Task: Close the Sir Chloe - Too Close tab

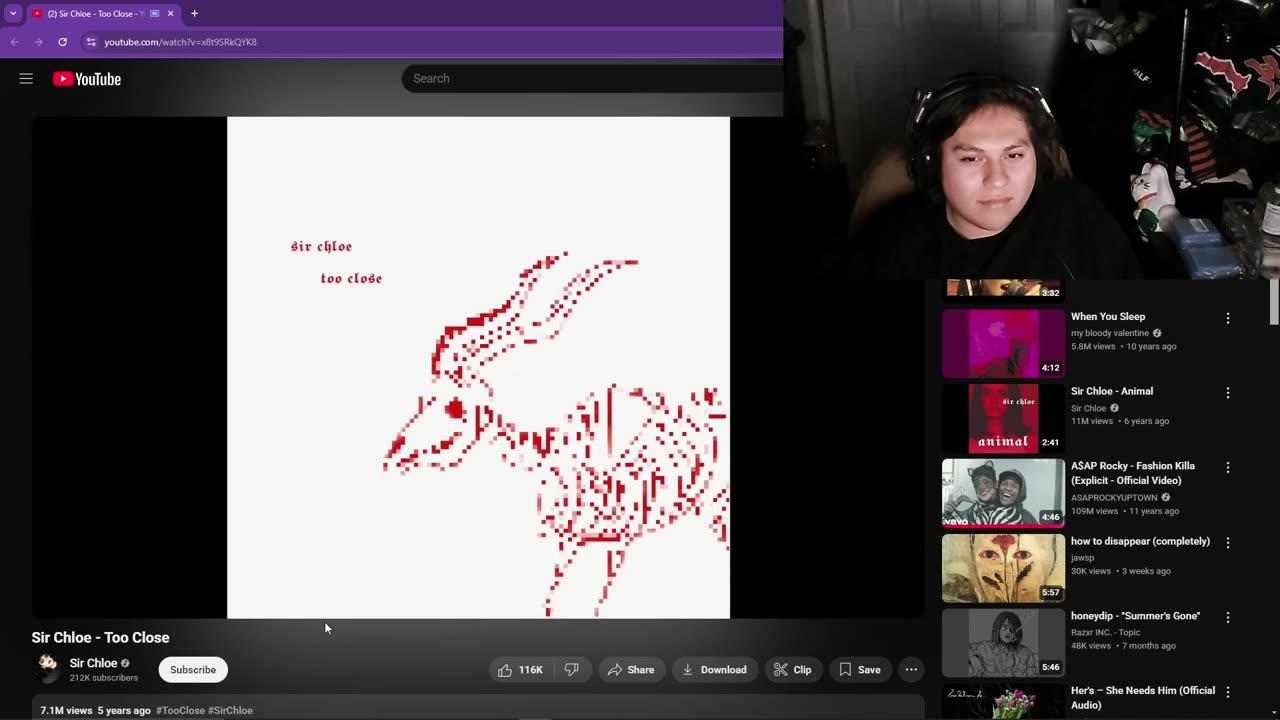Action: pos(170,13)
